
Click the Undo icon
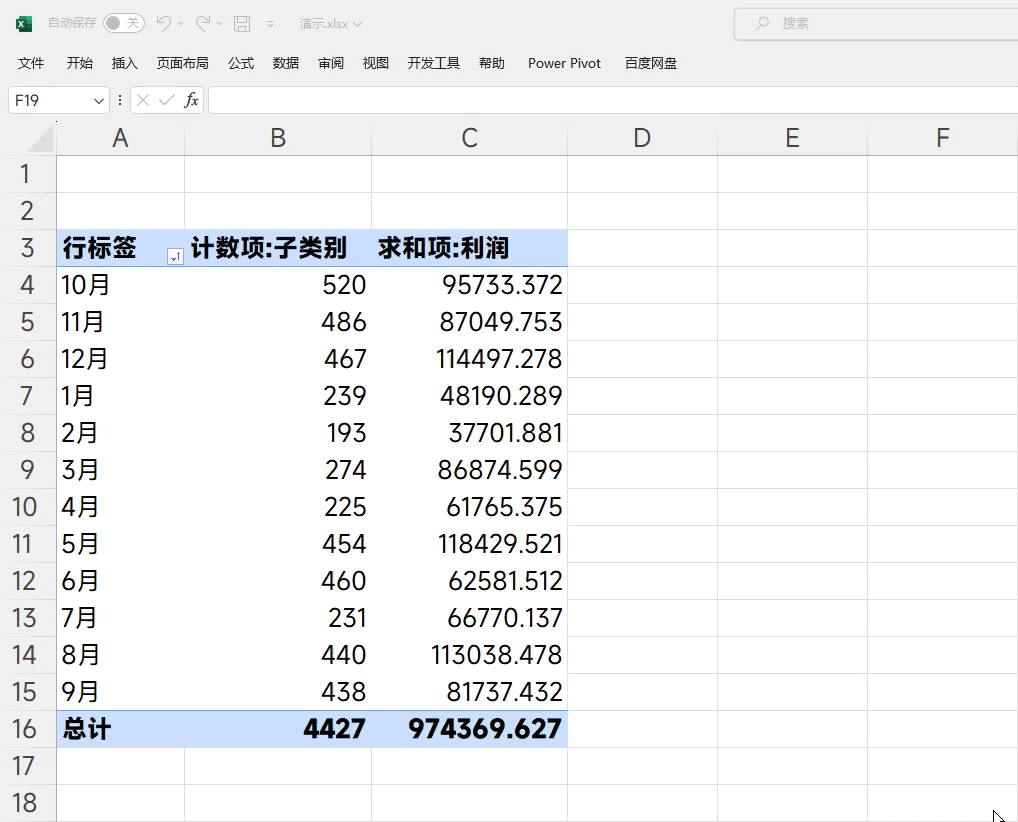coord(165,22)
